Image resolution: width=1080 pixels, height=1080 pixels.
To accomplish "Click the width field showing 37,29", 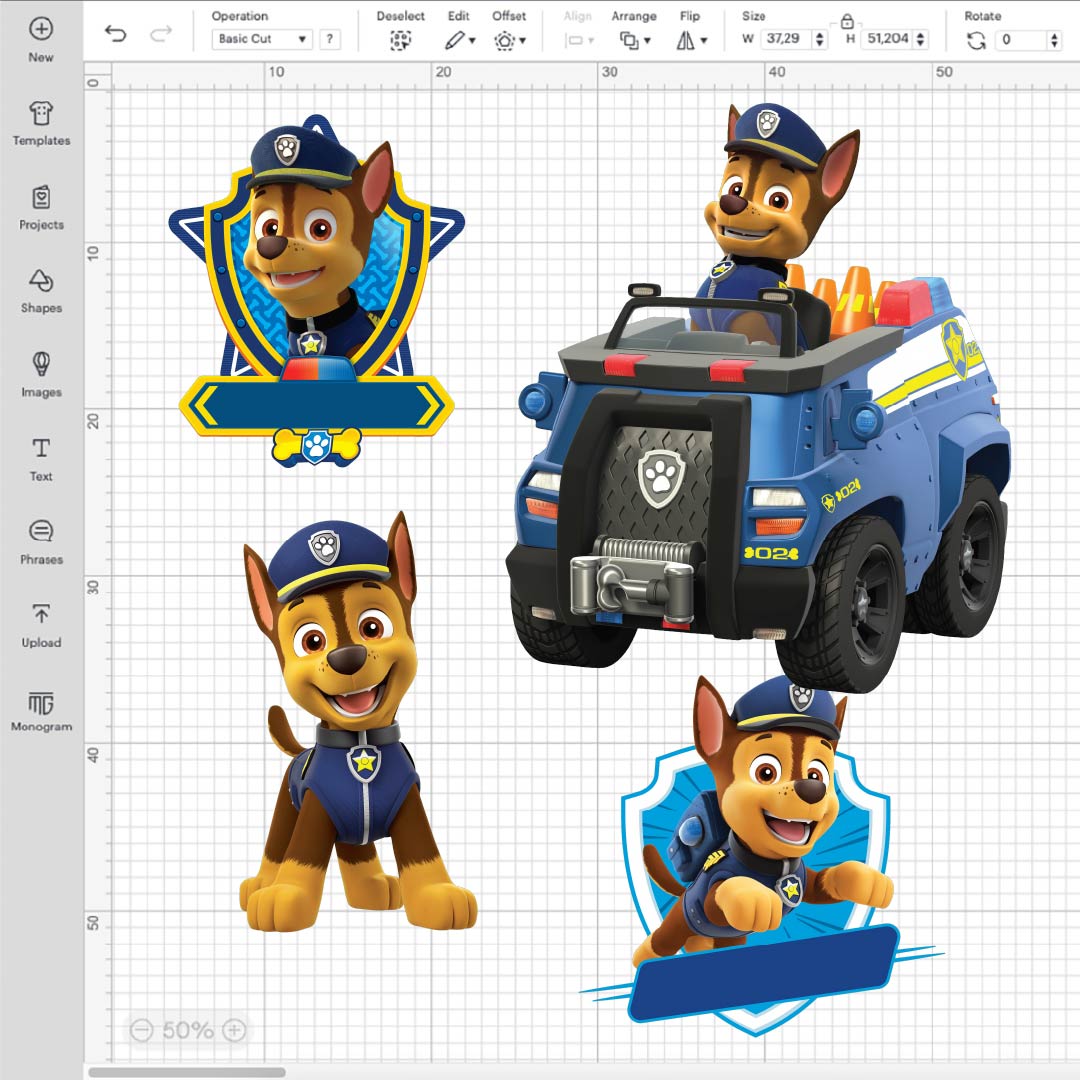I will 787,39.
